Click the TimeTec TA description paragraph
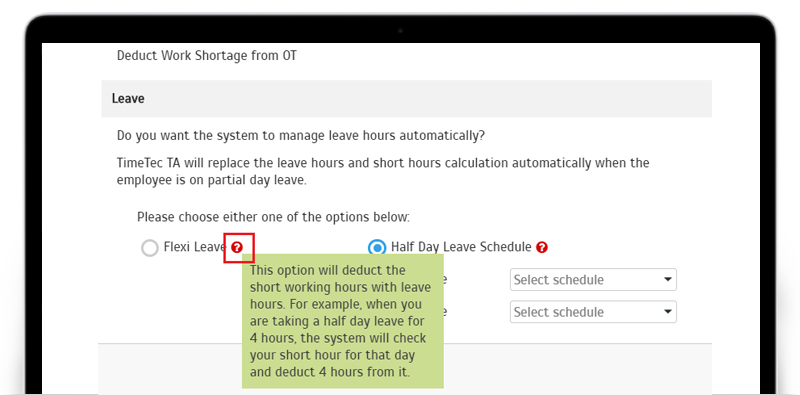Viewport: 800px width, 395px height. point(383,172)
